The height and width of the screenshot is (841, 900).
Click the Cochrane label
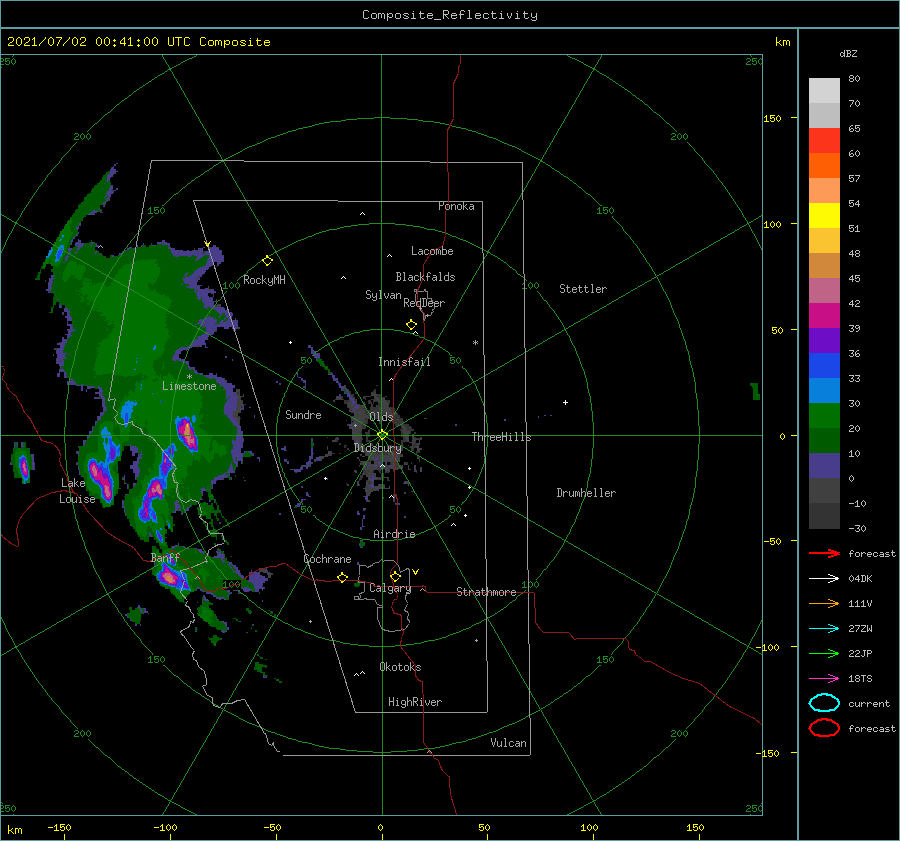pyautogui.click(x=327, y=559)
